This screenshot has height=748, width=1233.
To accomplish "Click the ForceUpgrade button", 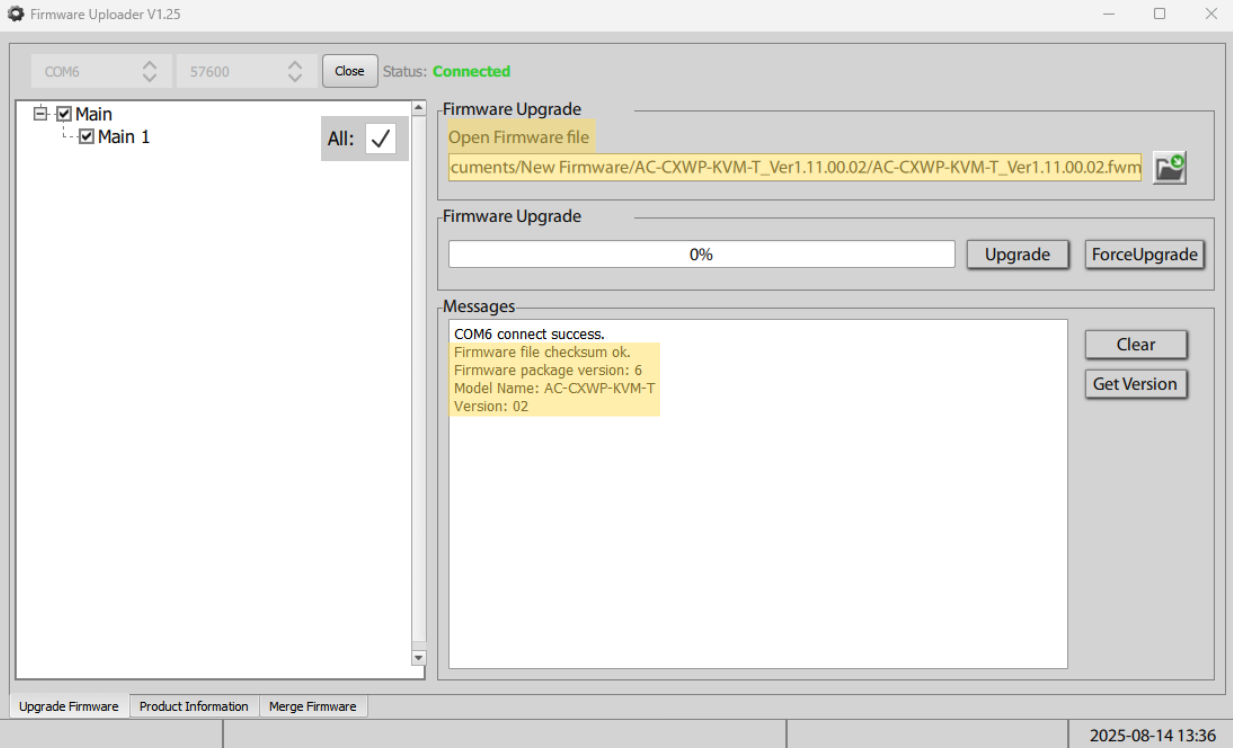I will click(1145, 254).
